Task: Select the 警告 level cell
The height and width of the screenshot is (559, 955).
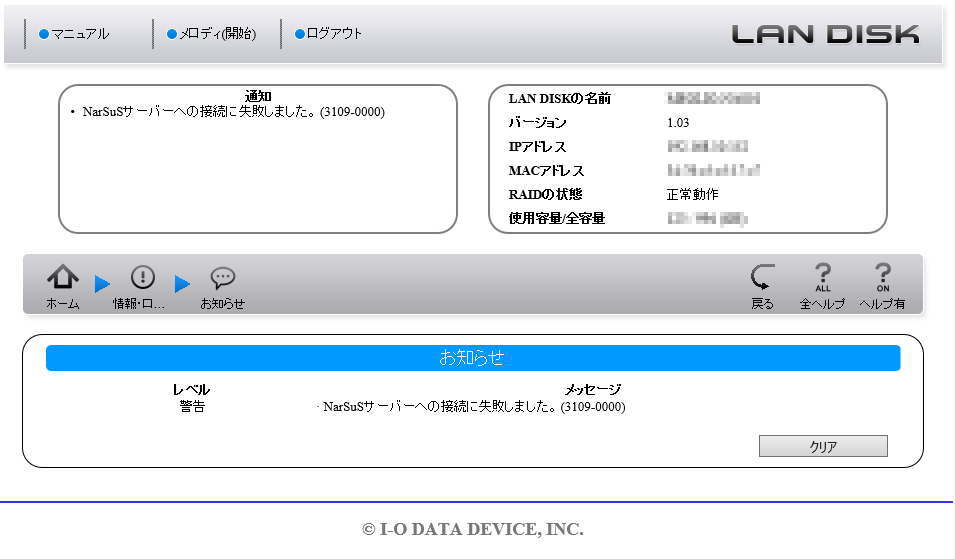Action: (x=192, y=406)
